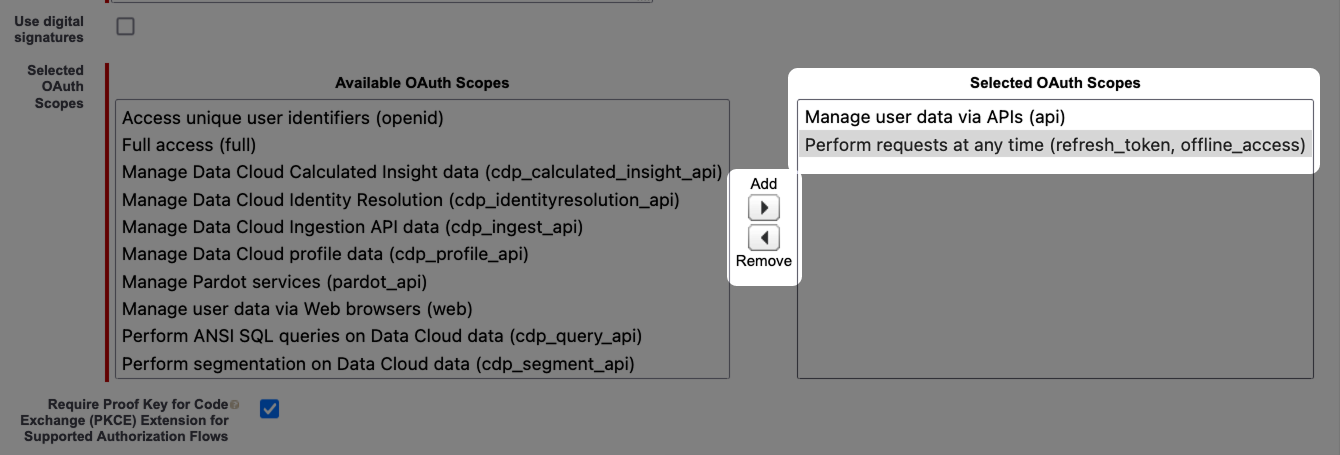This screenshot has height=455, width=1340.
Task: Select Manage Pardot services (pardot_api)
Action: click(x=274, y=282)
